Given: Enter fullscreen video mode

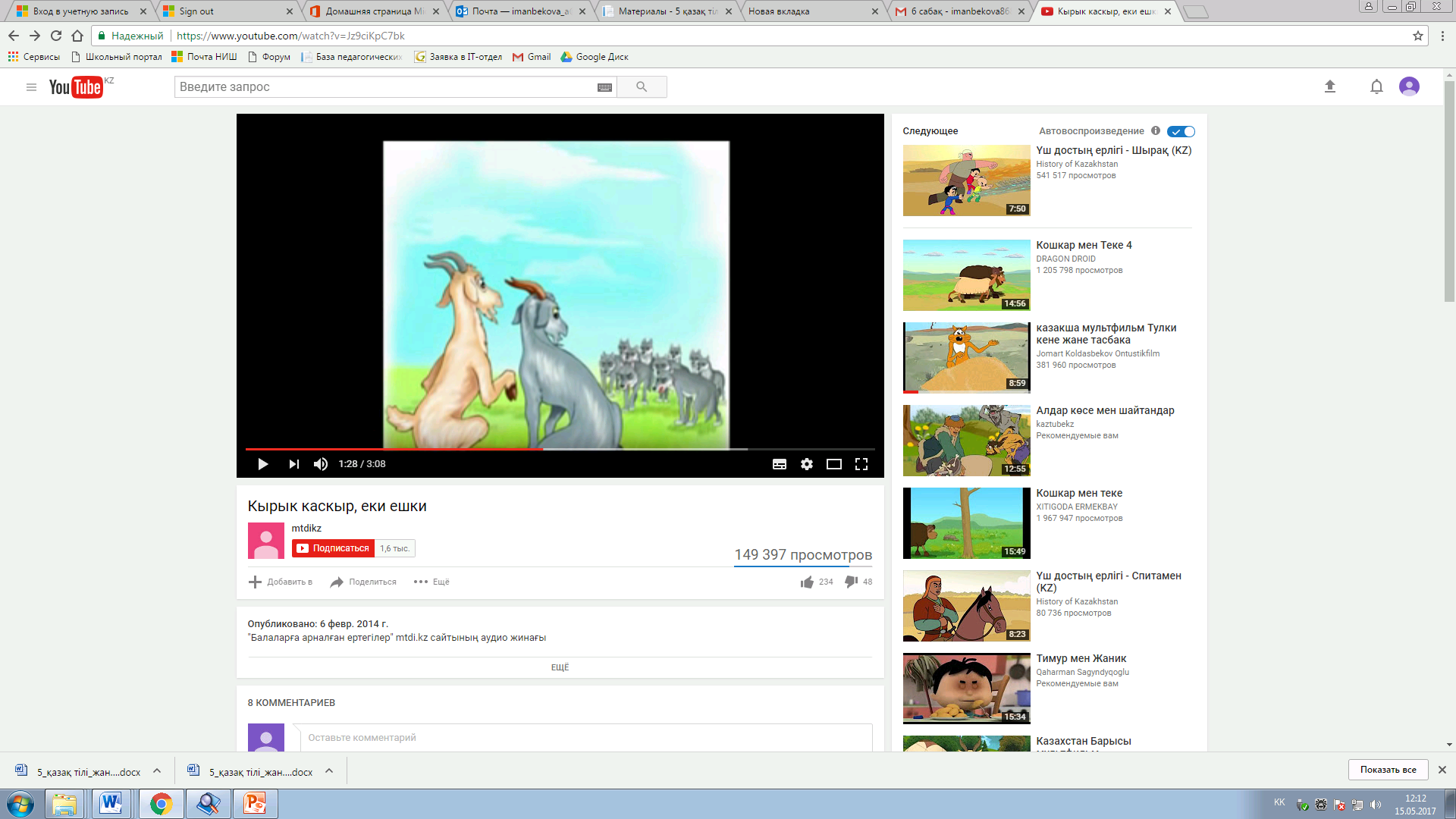Looking at the screenshot, I should [x=861, y=464].
